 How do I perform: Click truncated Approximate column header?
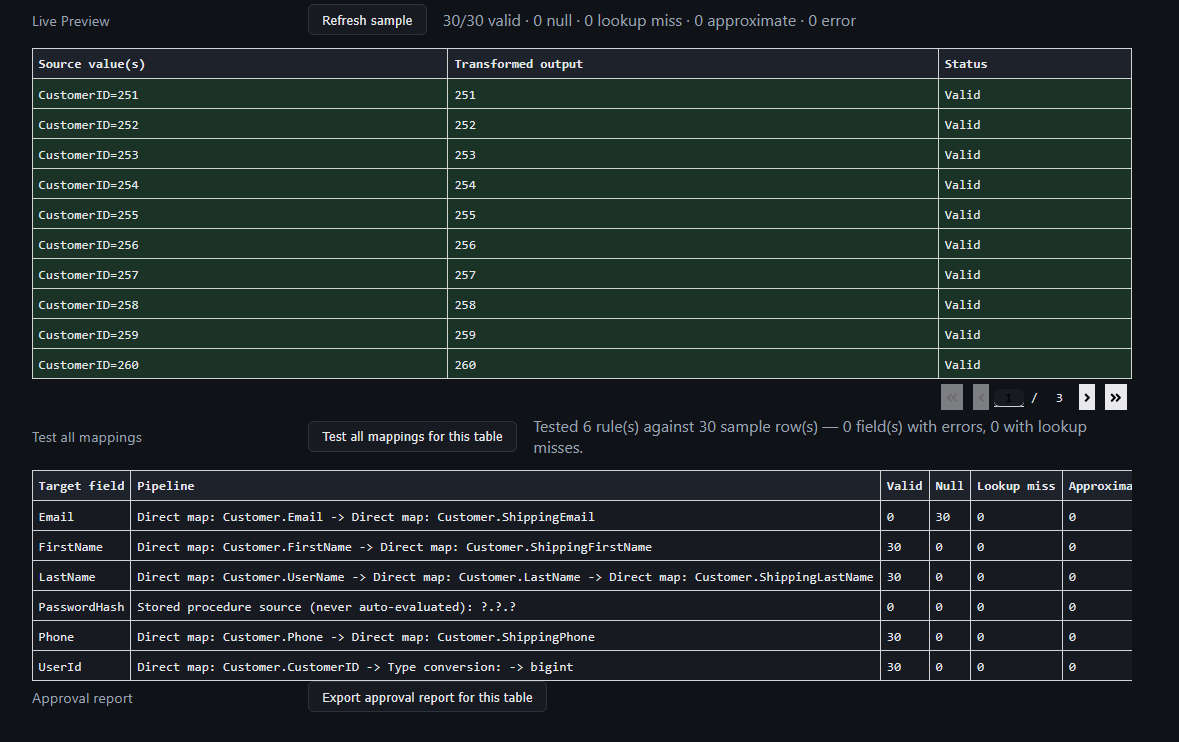(1098, 486)
